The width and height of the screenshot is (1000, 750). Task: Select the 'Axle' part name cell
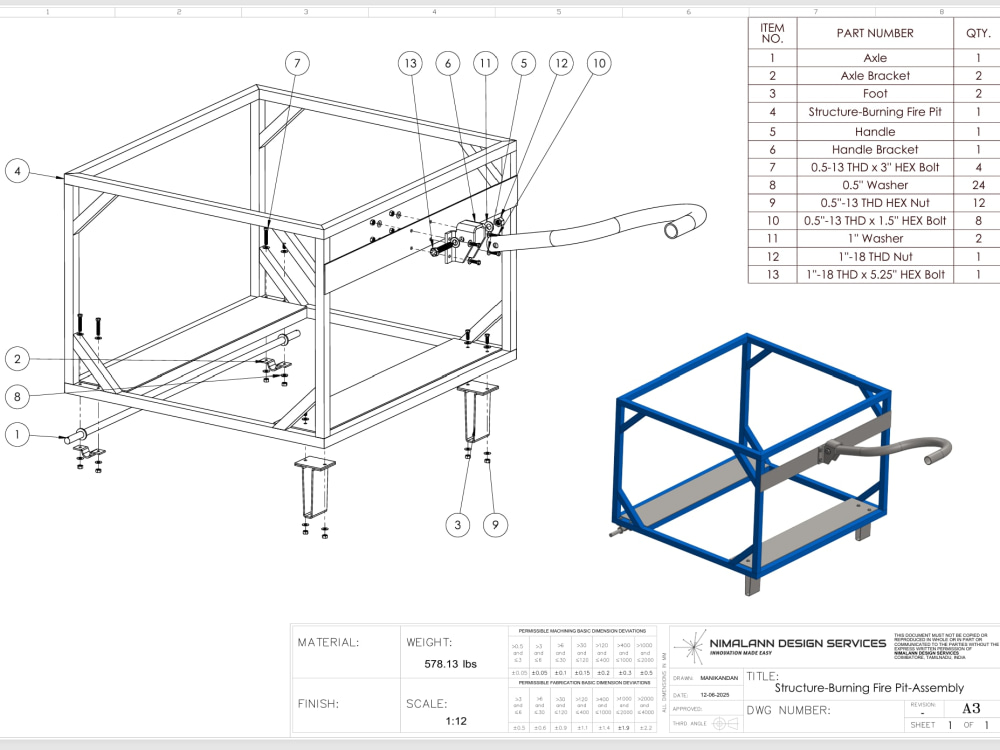tap(875, 57)
